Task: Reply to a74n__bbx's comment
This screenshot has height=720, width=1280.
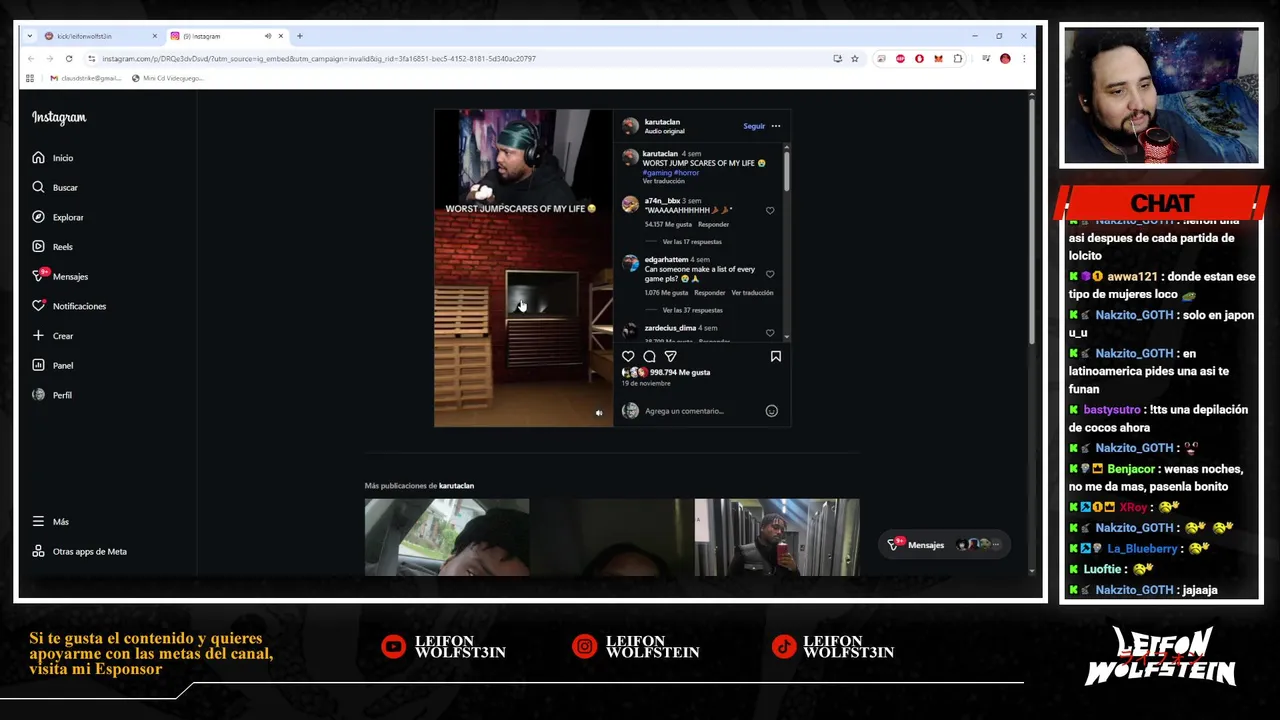Action: (x=713, y=224)
